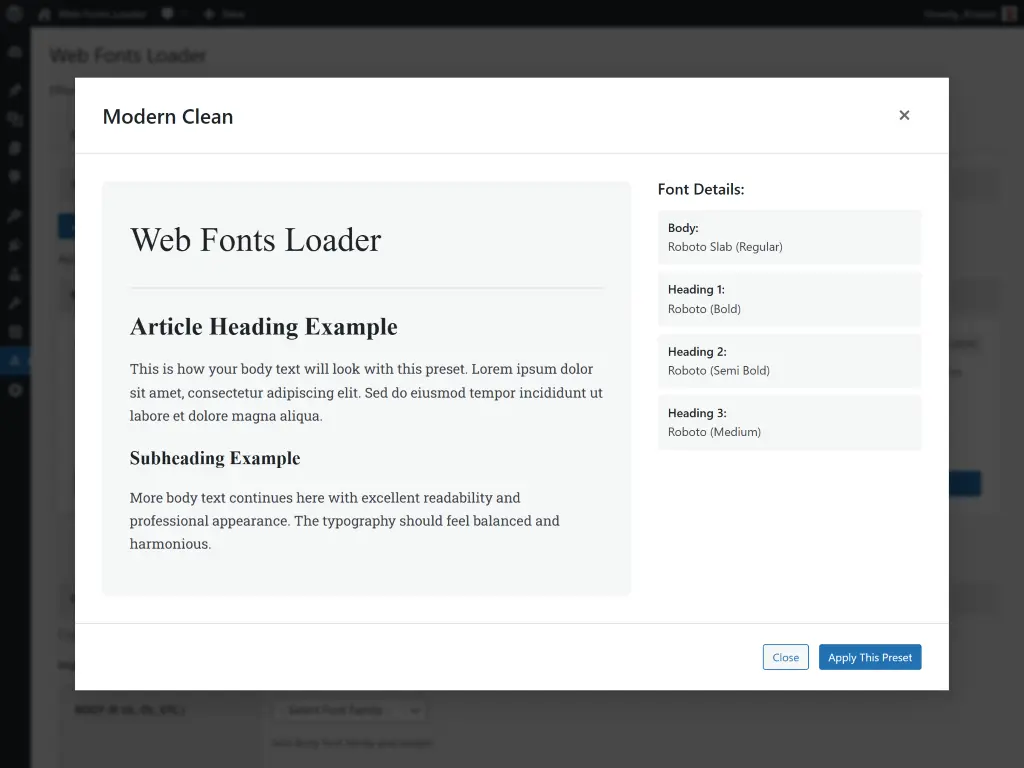The image size is (1024, 768).
Task: Click the user avatar thumbnail in the top-right corner
Action: (x=1007, y=14)
